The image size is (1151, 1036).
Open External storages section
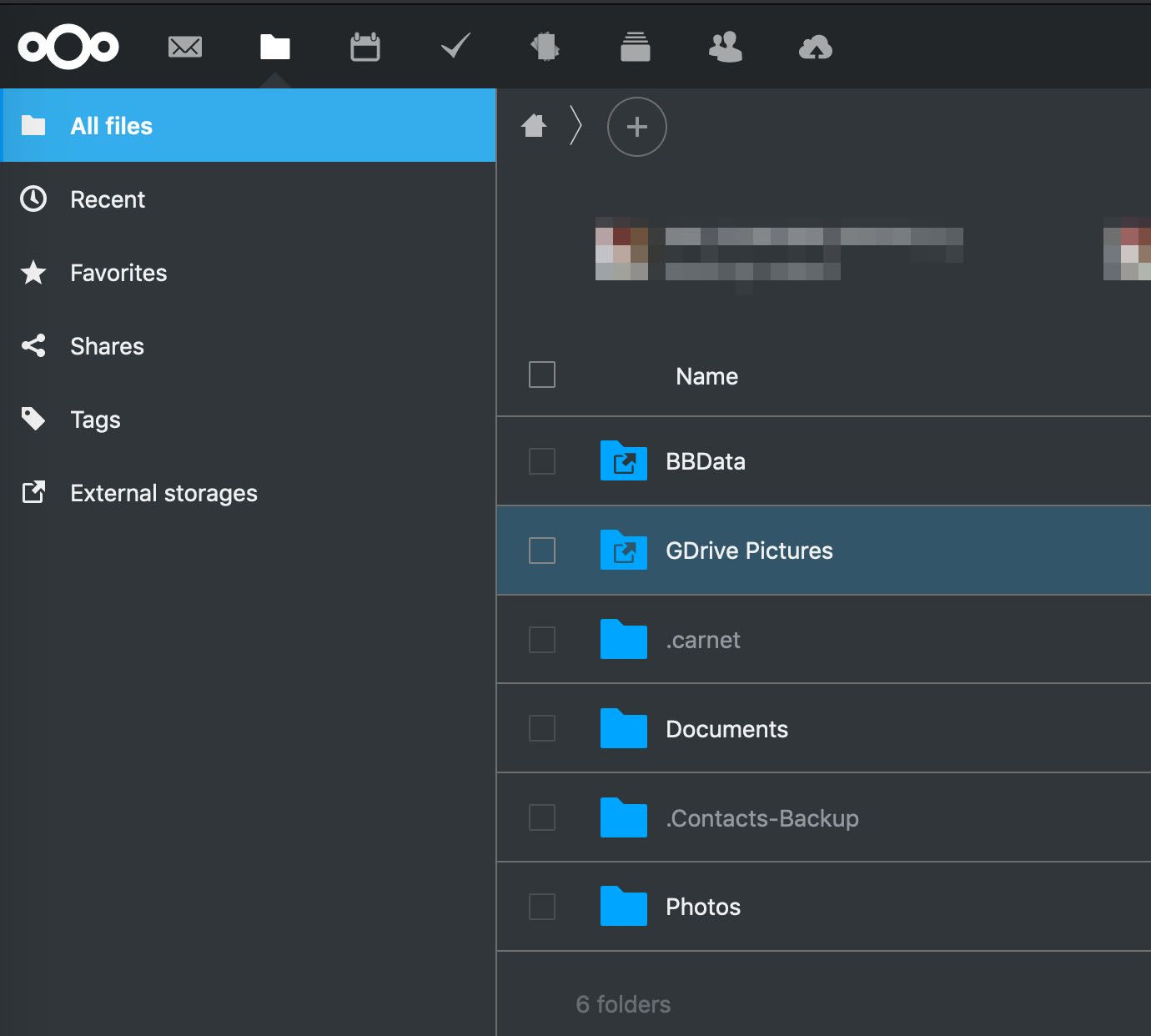163,493
